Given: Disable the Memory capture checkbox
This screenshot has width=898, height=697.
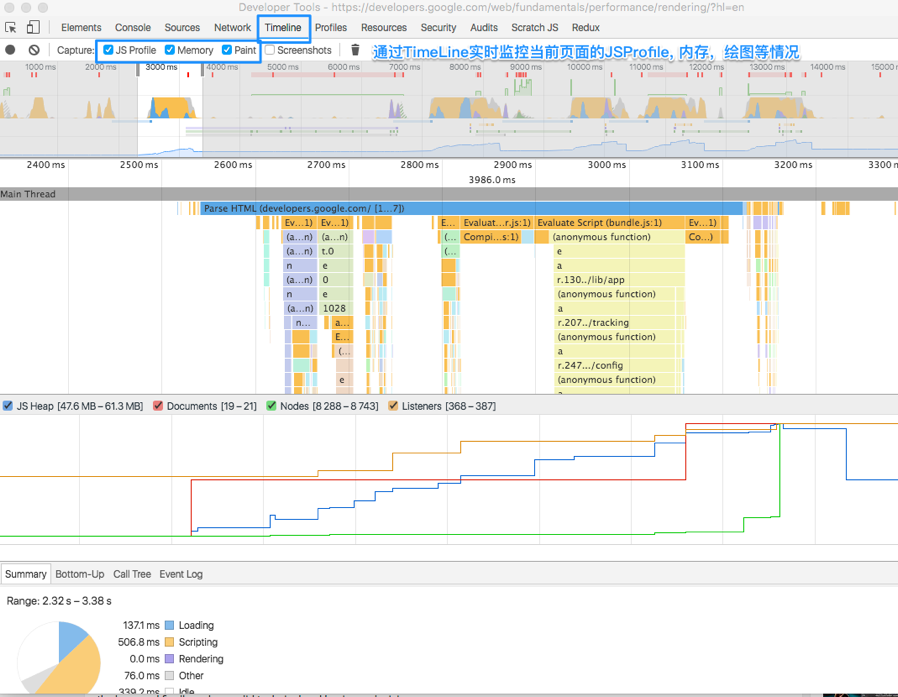Looking at the screenshot, I should 170,50.
